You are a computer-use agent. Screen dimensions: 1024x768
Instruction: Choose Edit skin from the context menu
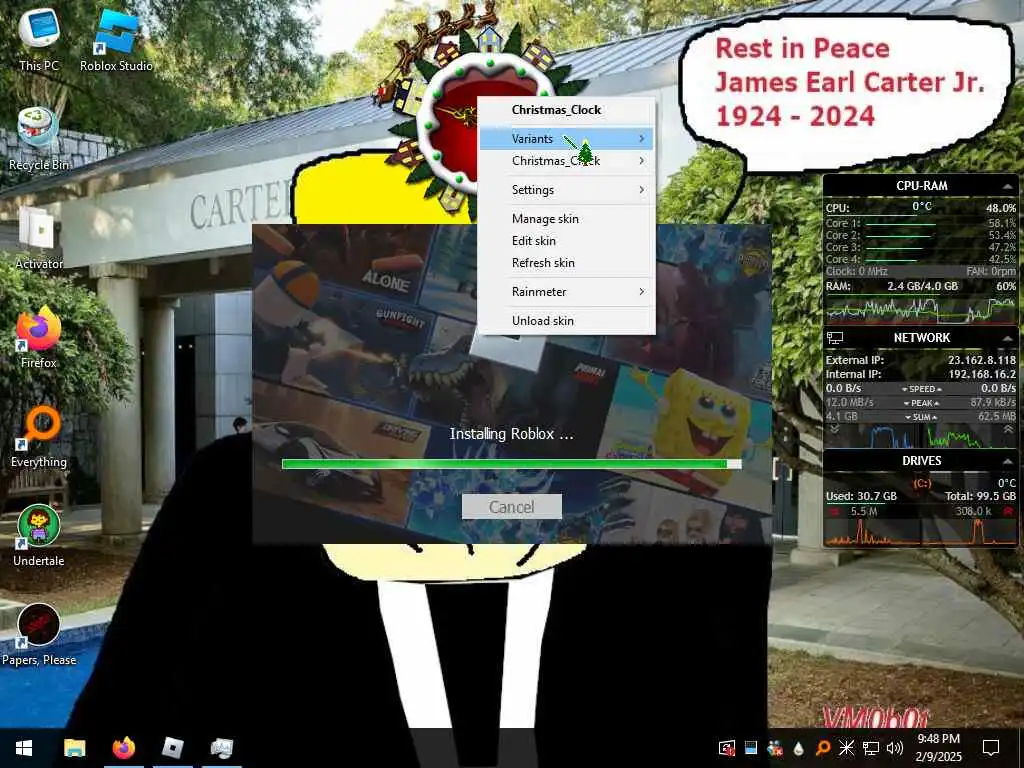click(567, 241)
